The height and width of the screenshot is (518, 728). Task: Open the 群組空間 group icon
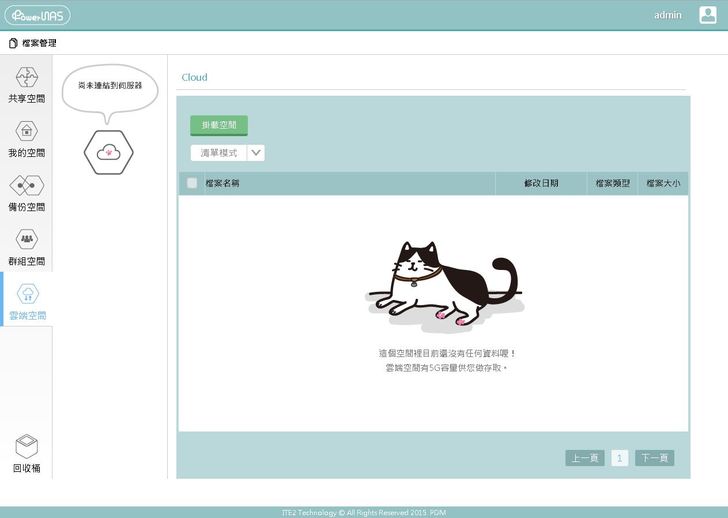point(27,239)
